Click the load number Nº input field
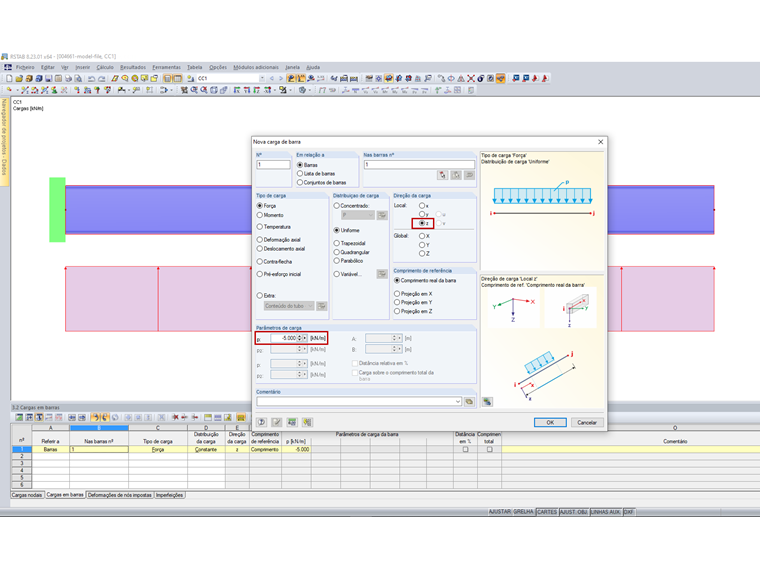 coord(273,165)
